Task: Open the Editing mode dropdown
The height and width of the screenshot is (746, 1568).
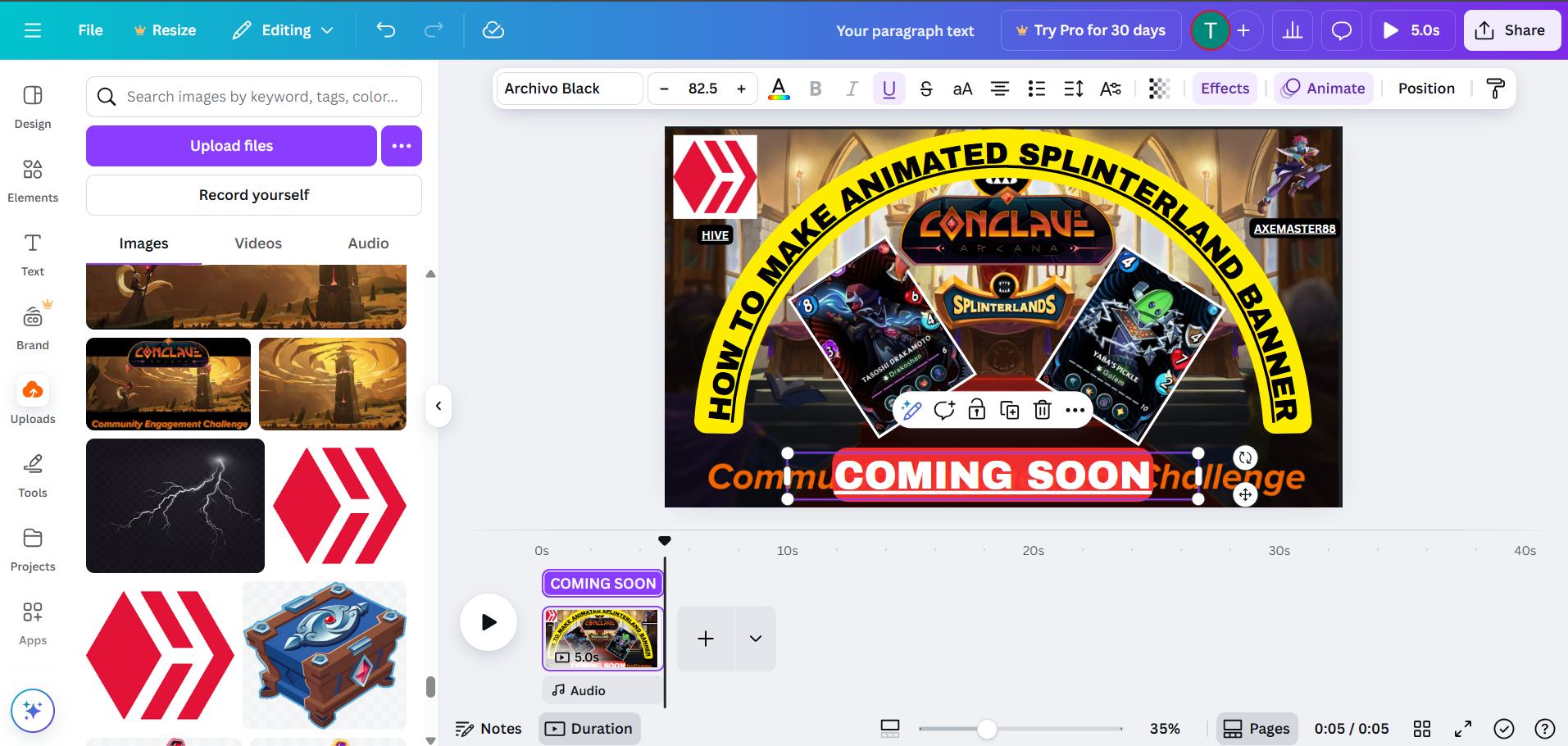Action: [283, 30]
